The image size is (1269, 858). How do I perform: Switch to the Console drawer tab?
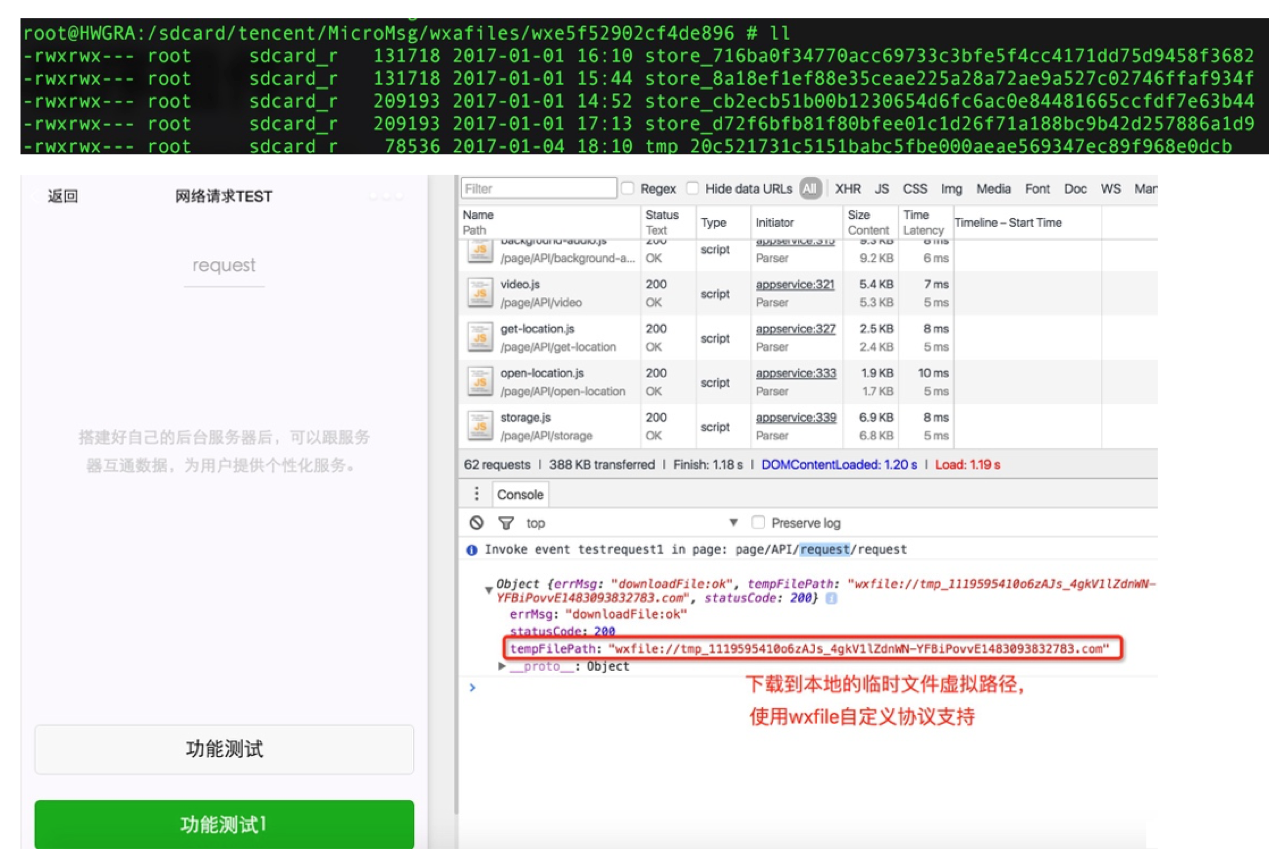[520, 495]
